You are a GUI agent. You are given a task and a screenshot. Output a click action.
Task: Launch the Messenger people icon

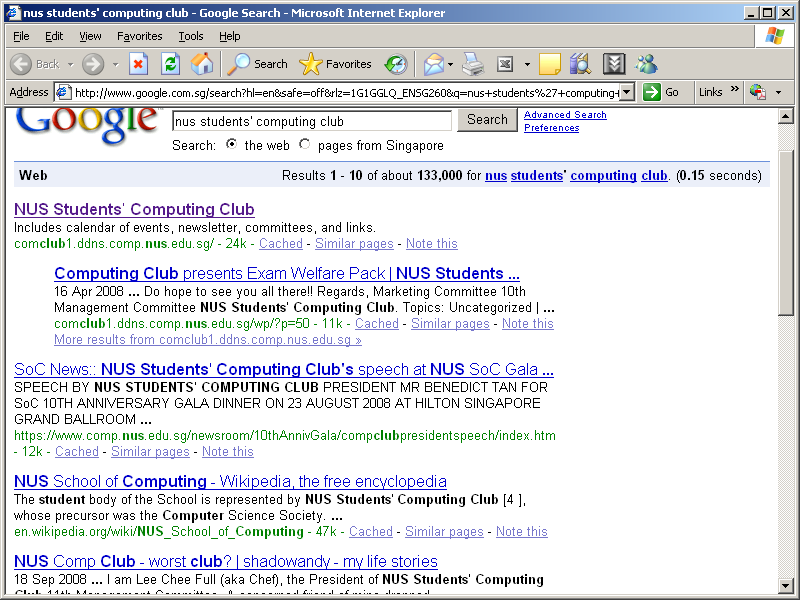coord(646,64)
